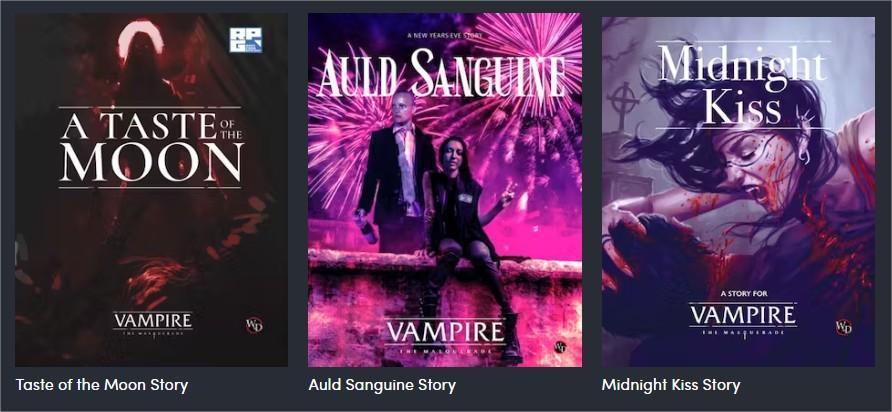892x412 pixels.
Task: Select the A Taste of the Moon cover title
Action: (x=151, y=147)
